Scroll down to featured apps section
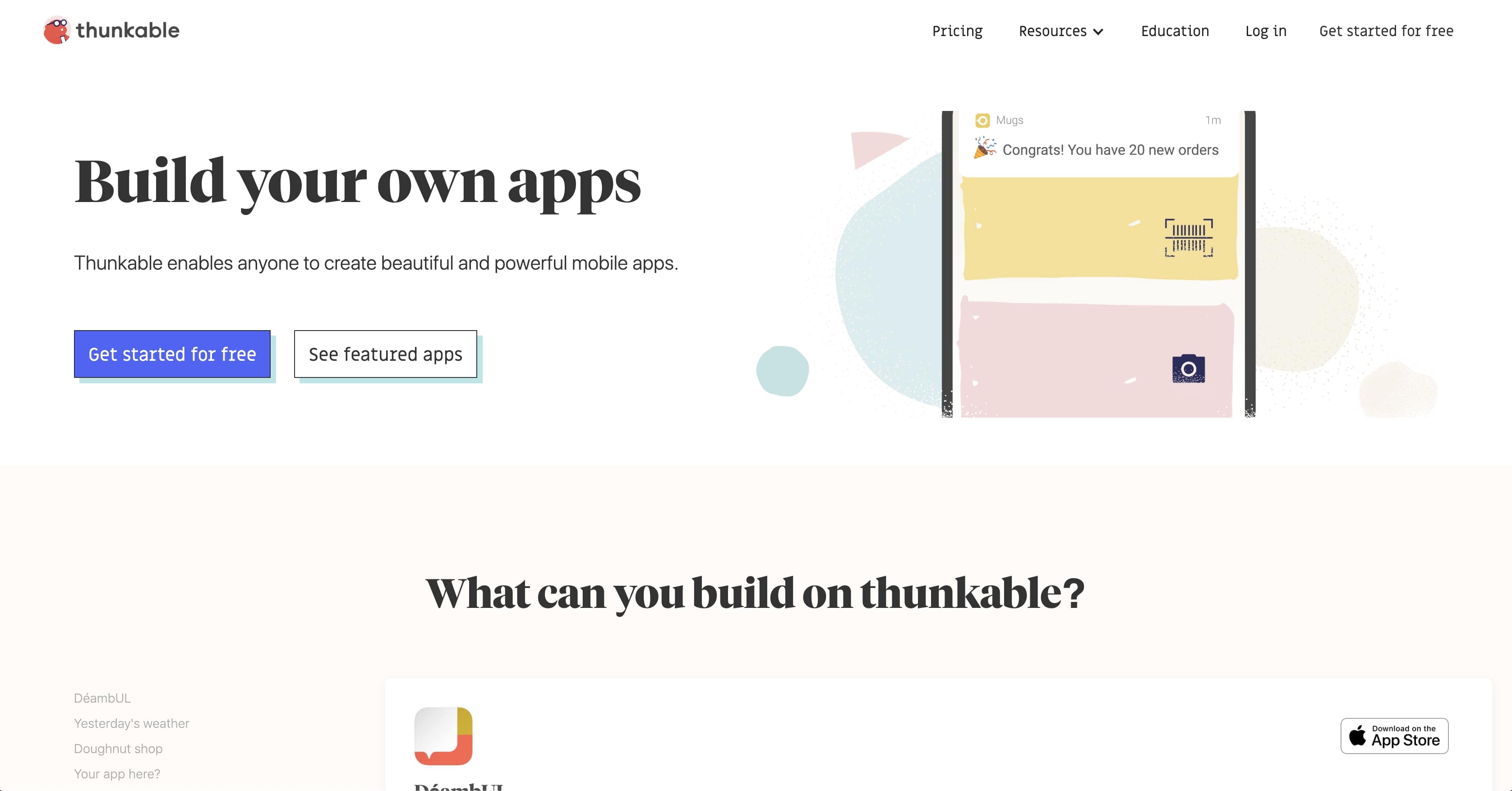 click(385, 353)
